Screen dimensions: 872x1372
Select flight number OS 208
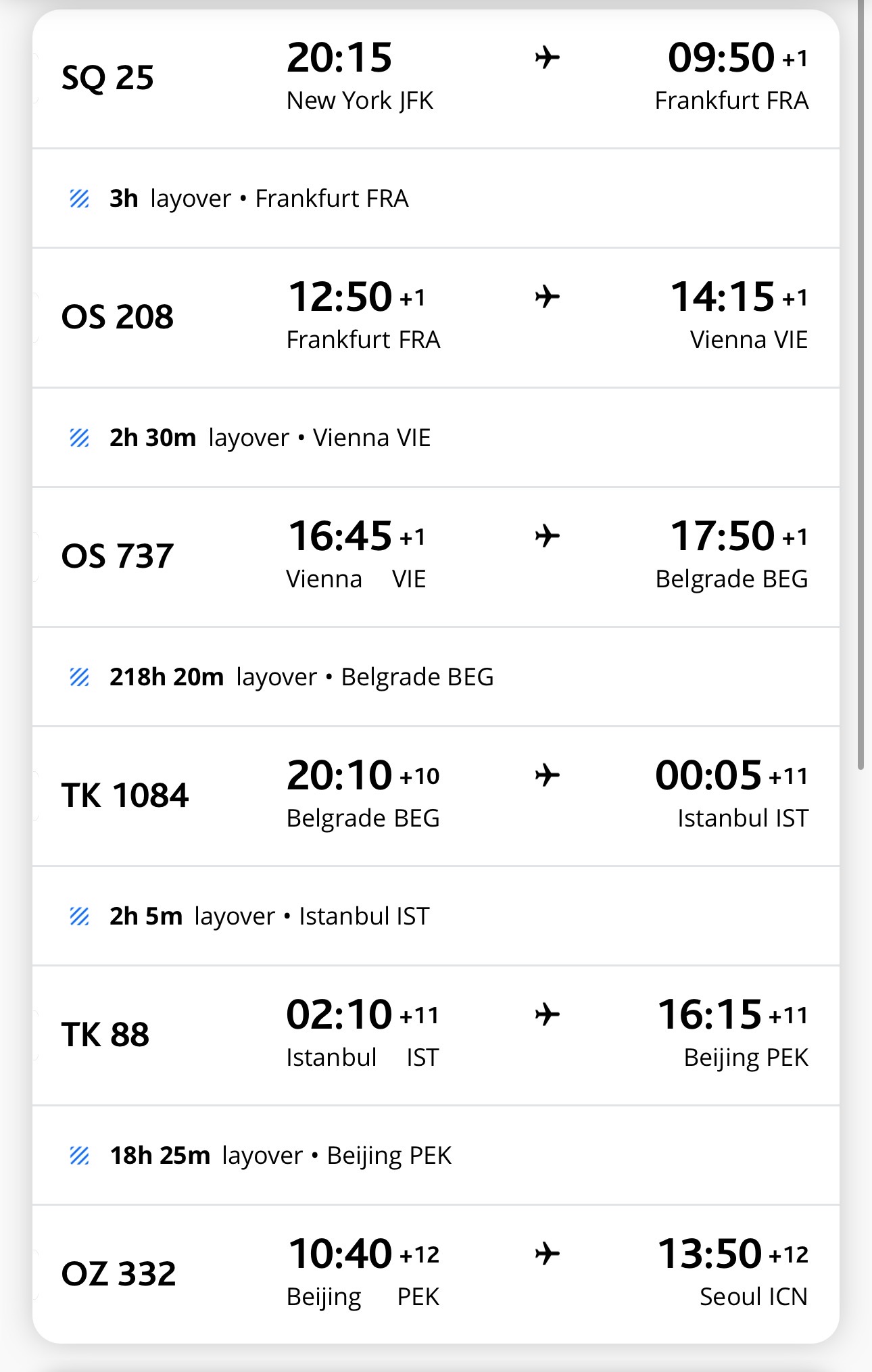tap(118, 317)
